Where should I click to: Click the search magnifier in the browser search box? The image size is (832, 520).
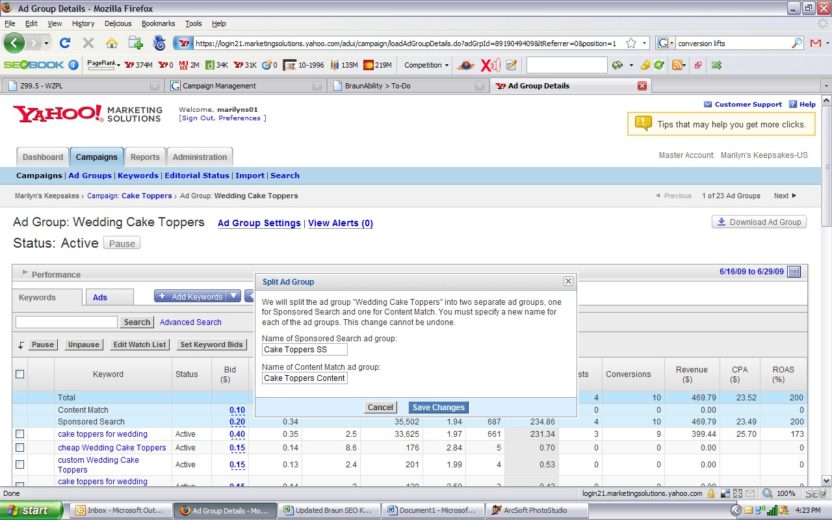coord(796,43)
